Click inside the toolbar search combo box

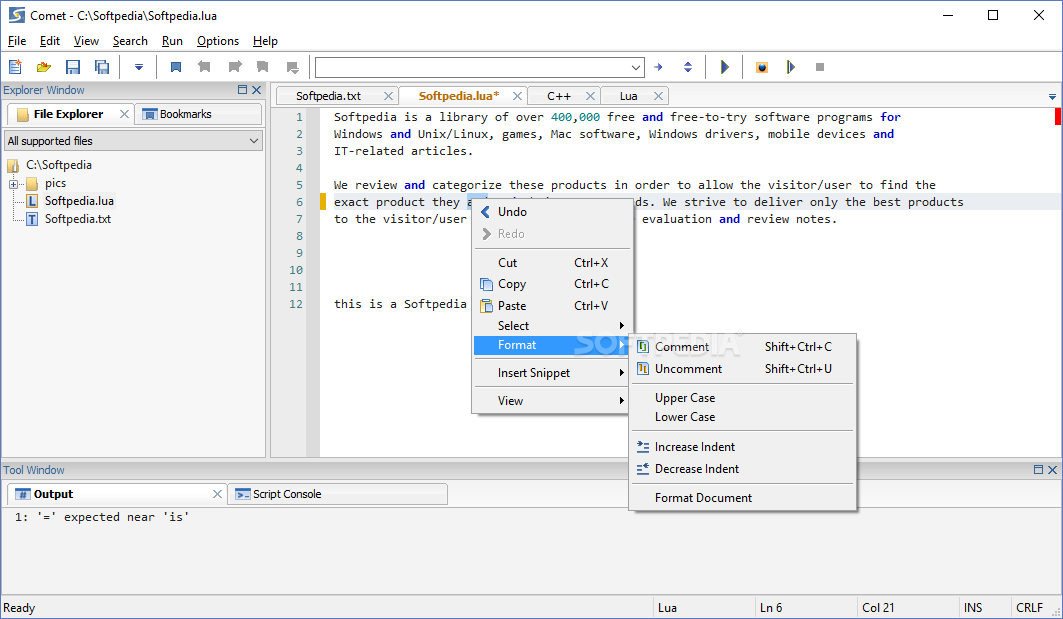[x=472, y=67]
